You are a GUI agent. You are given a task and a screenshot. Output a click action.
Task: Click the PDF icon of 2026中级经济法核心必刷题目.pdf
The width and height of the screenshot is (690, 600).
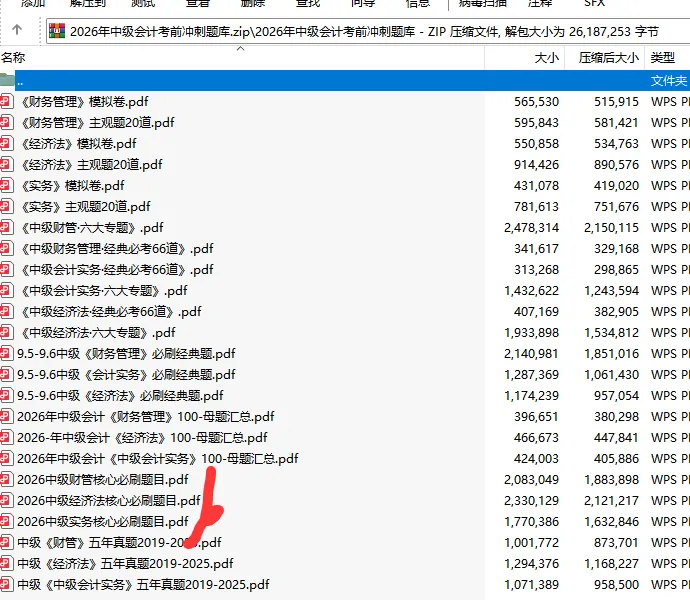point(6,500)
